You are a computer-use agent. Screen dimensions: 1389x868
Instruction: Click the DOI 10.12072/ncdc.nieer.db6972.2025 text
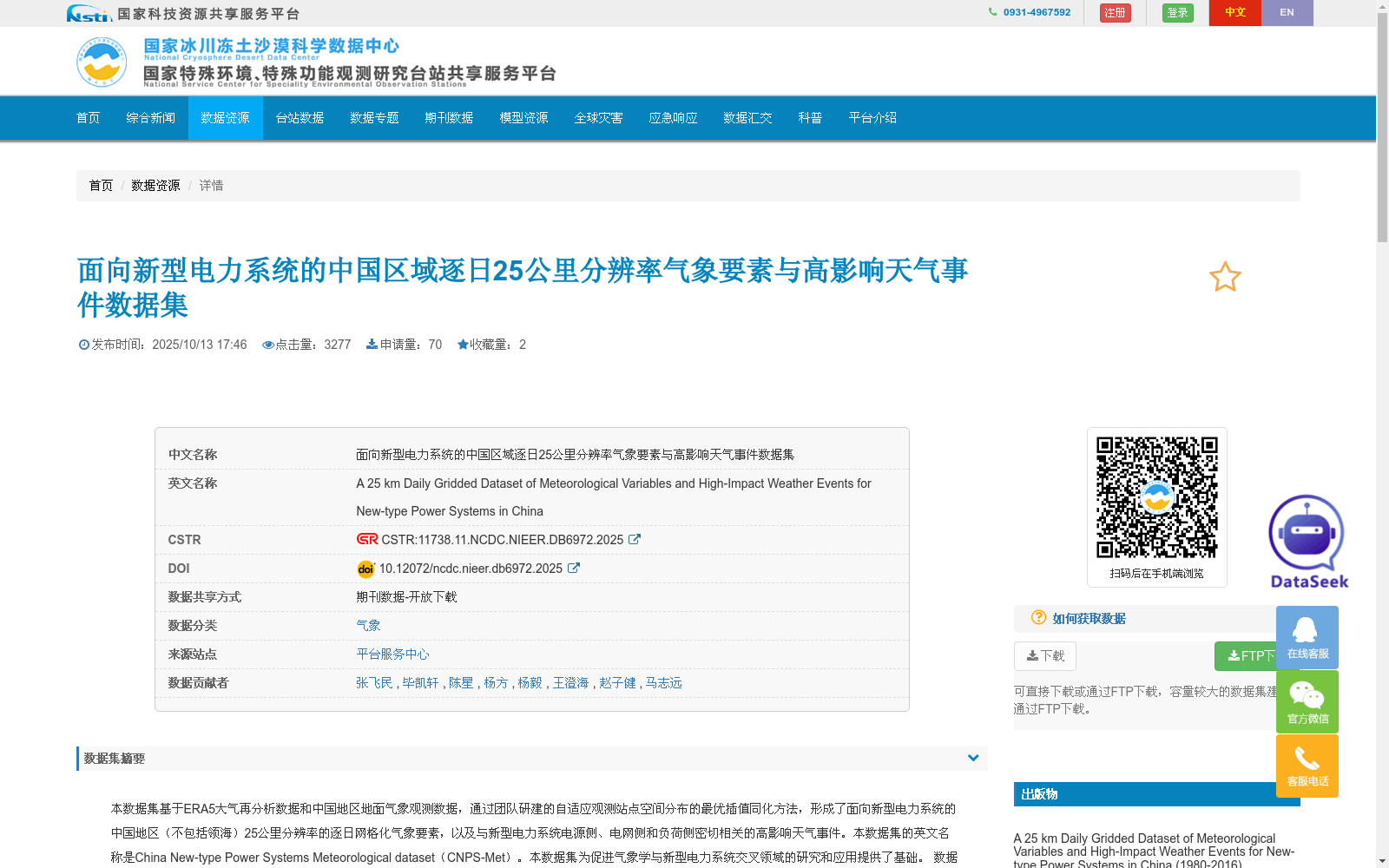coord(471,569)
